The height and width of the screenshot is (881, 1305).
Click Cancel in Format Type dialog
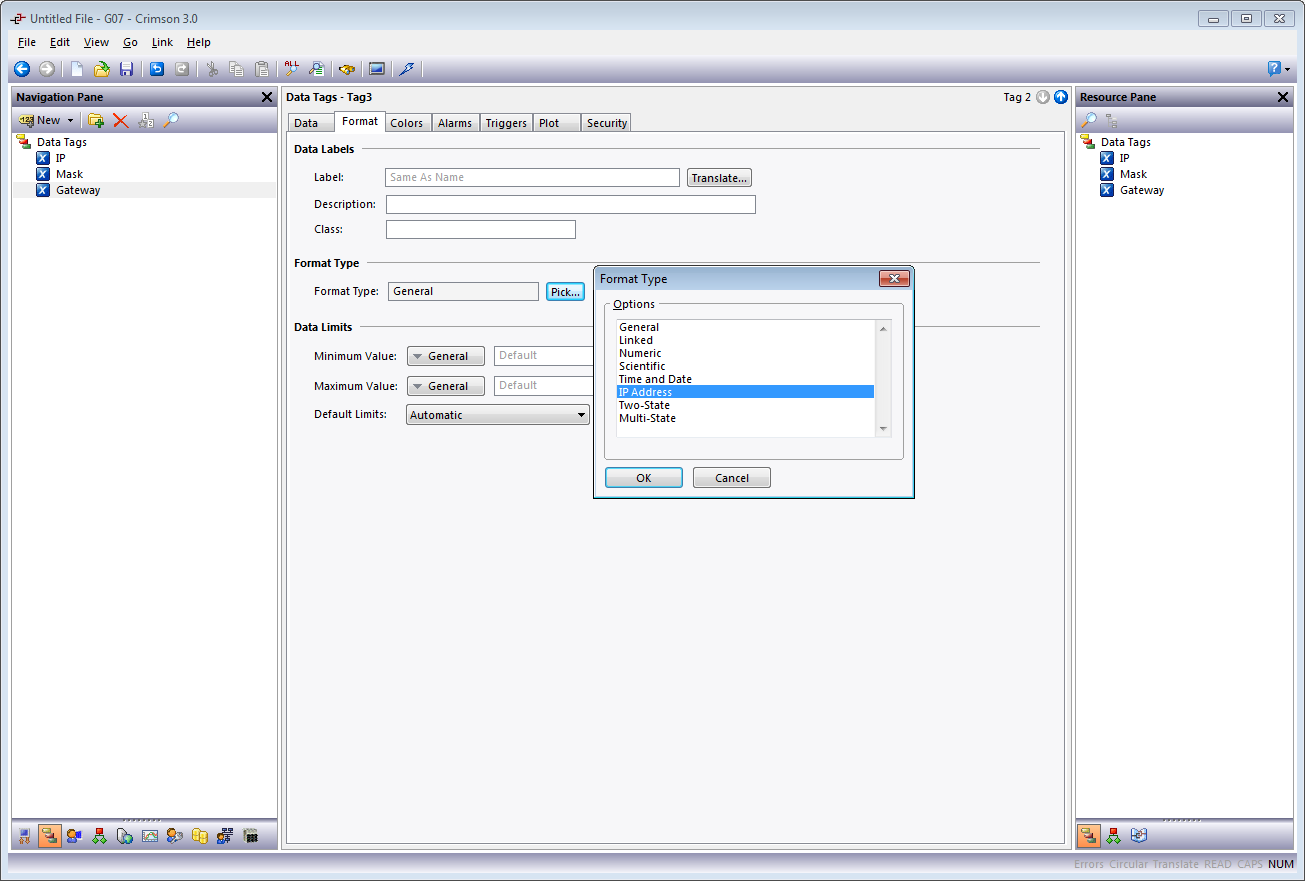pos(732,478)
